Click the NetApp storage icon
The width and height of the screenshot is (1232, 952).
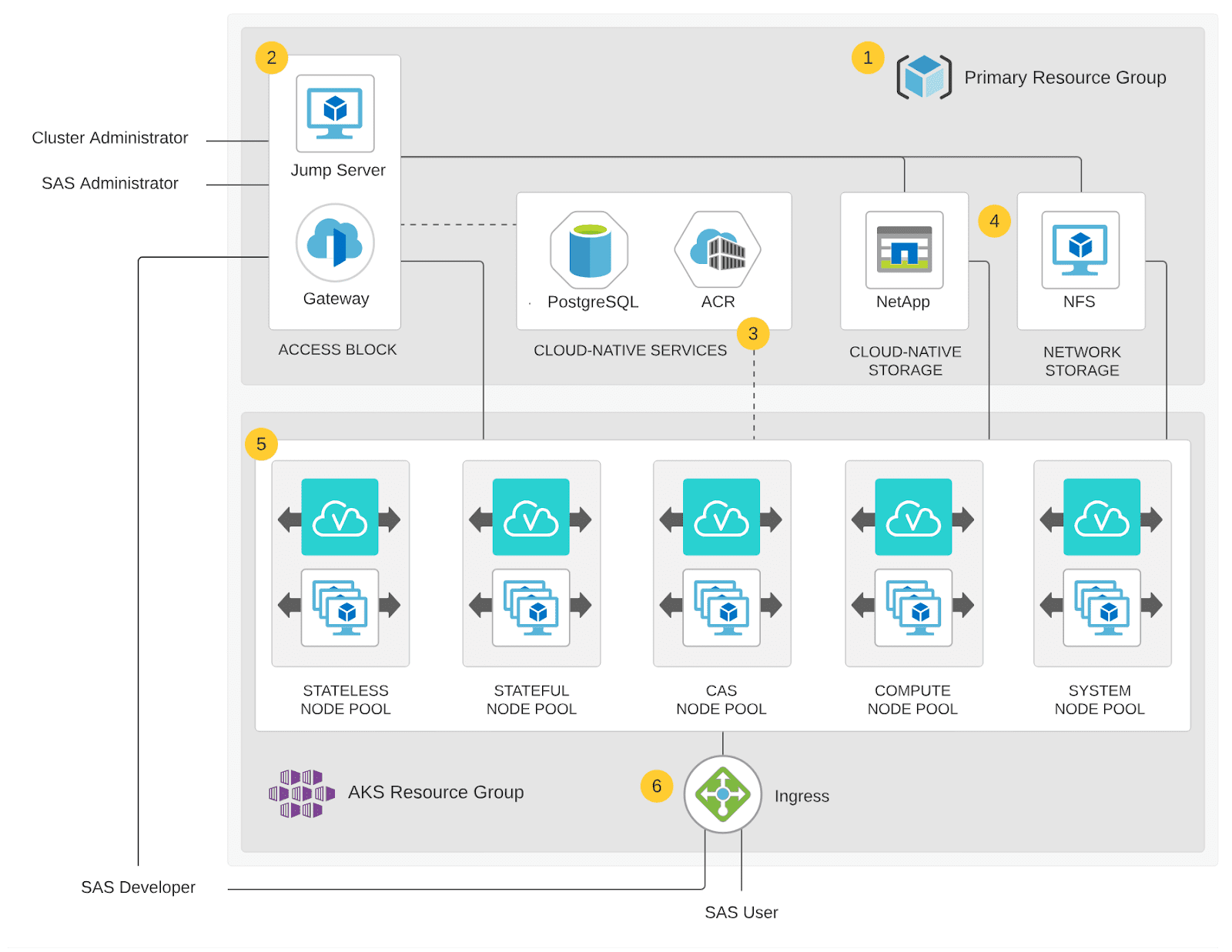(904, 250)
